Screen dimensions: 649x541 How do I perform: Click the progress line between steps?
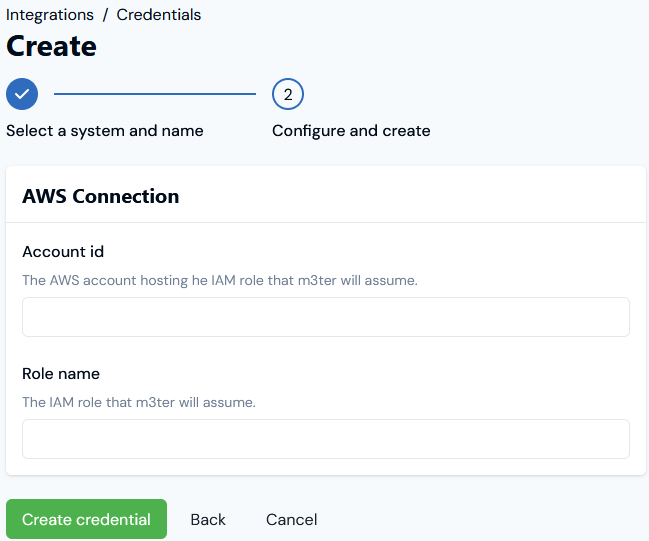click(x=155, y=94)
